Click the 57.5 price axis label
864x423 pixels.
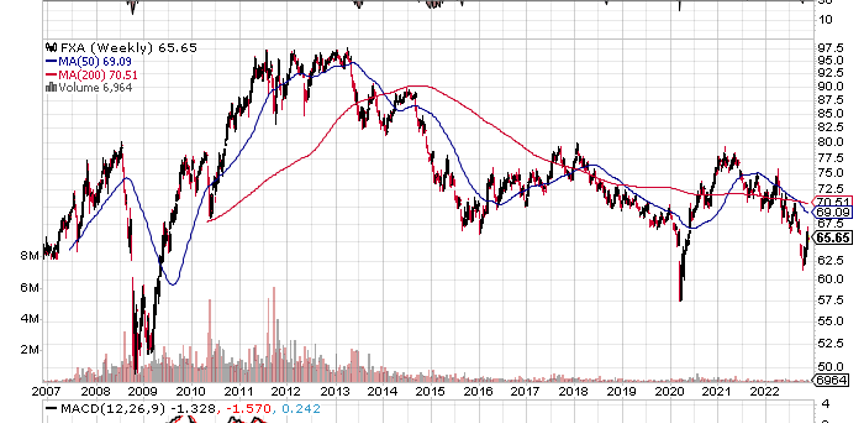(x=830, y=300)
